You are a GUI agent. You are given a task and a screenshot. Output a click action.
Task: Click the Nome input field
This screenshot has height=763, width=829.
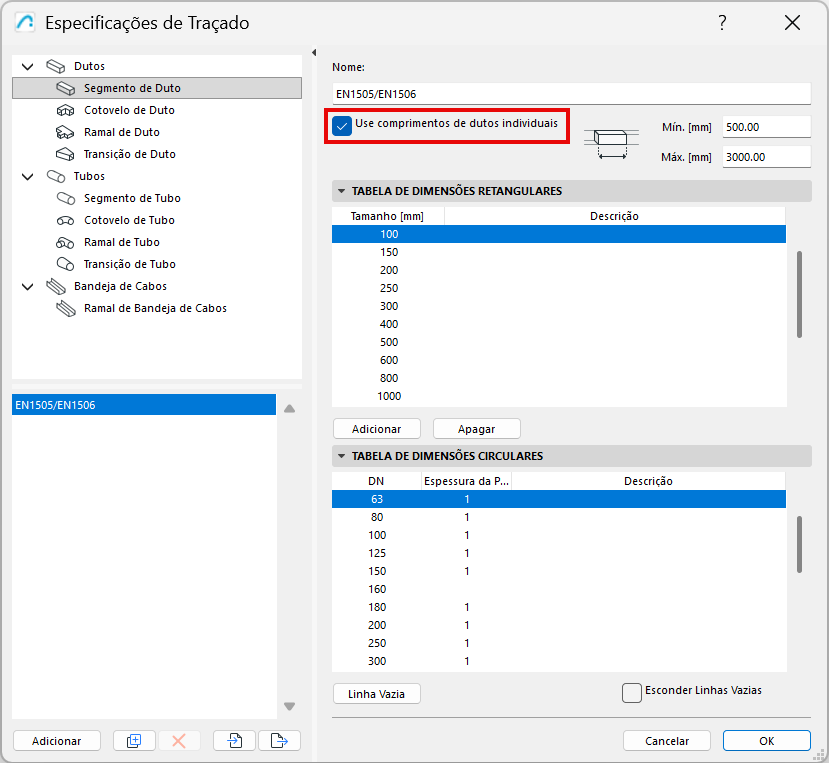pos(571,94)
